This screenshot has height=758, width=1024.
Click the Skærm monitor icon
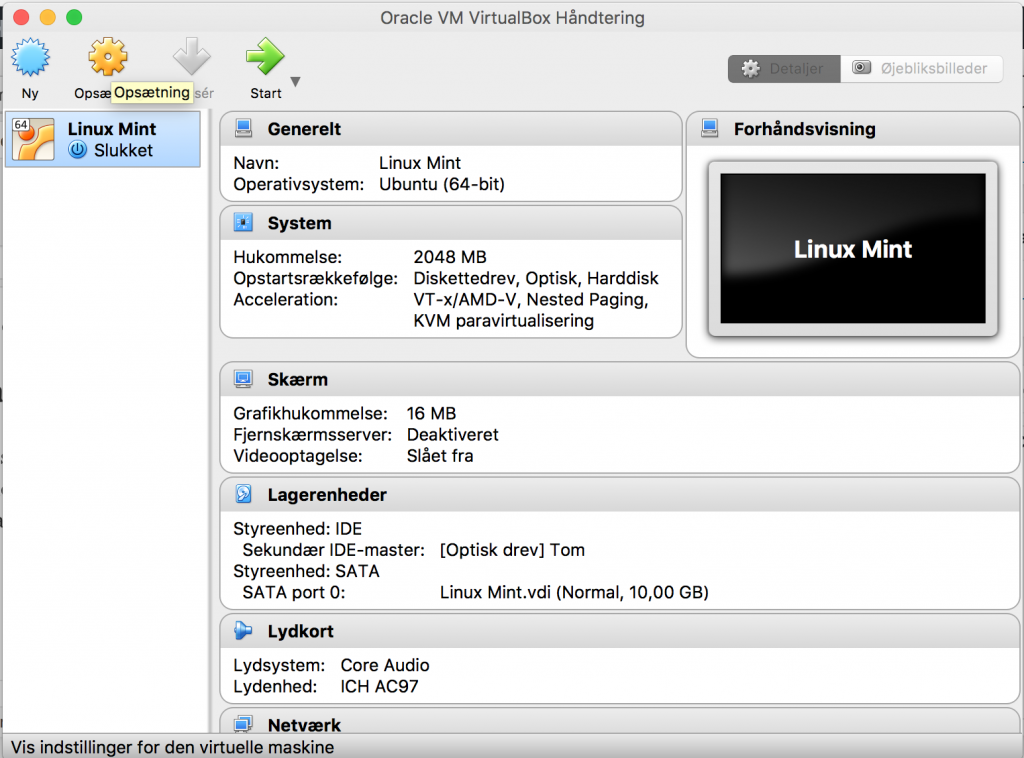pos(244,379)
